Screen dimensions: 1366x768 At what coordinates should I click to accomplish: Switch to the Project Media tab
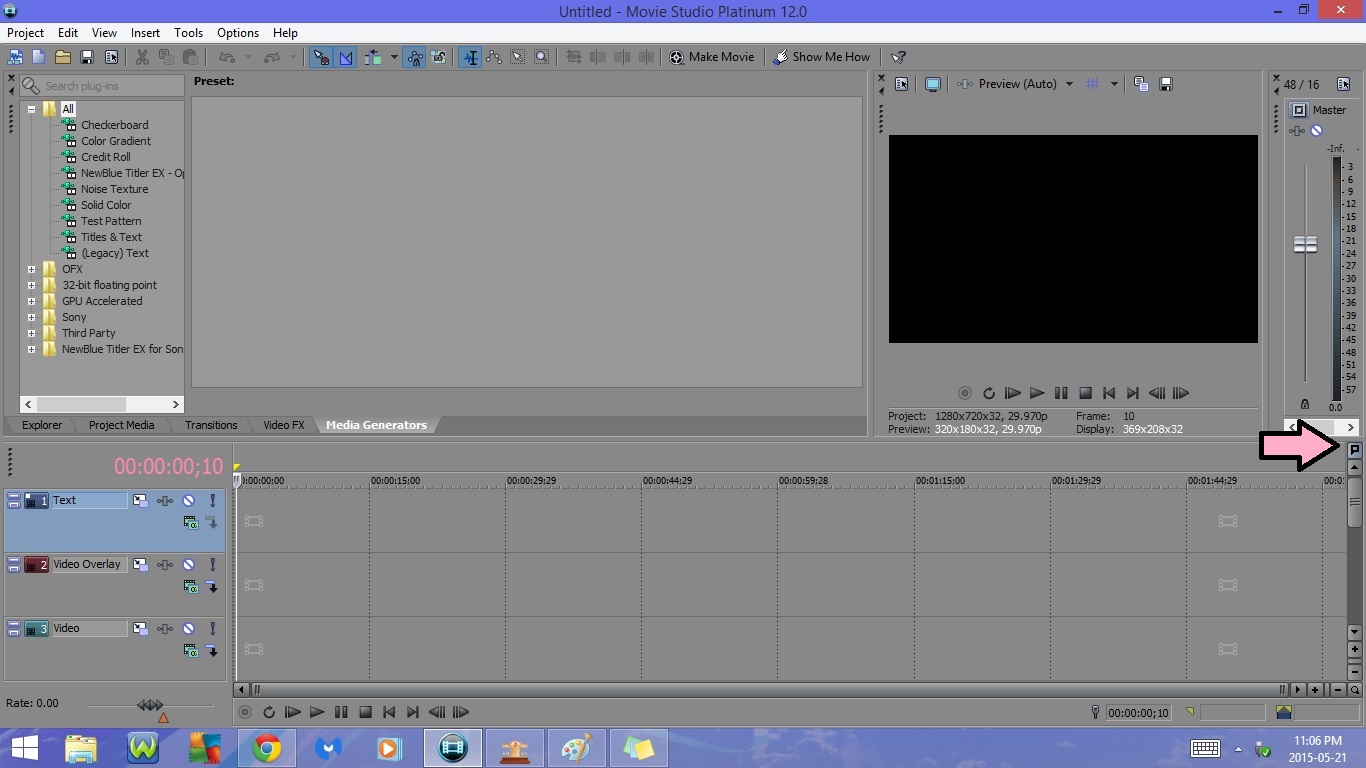coord(121,425)
